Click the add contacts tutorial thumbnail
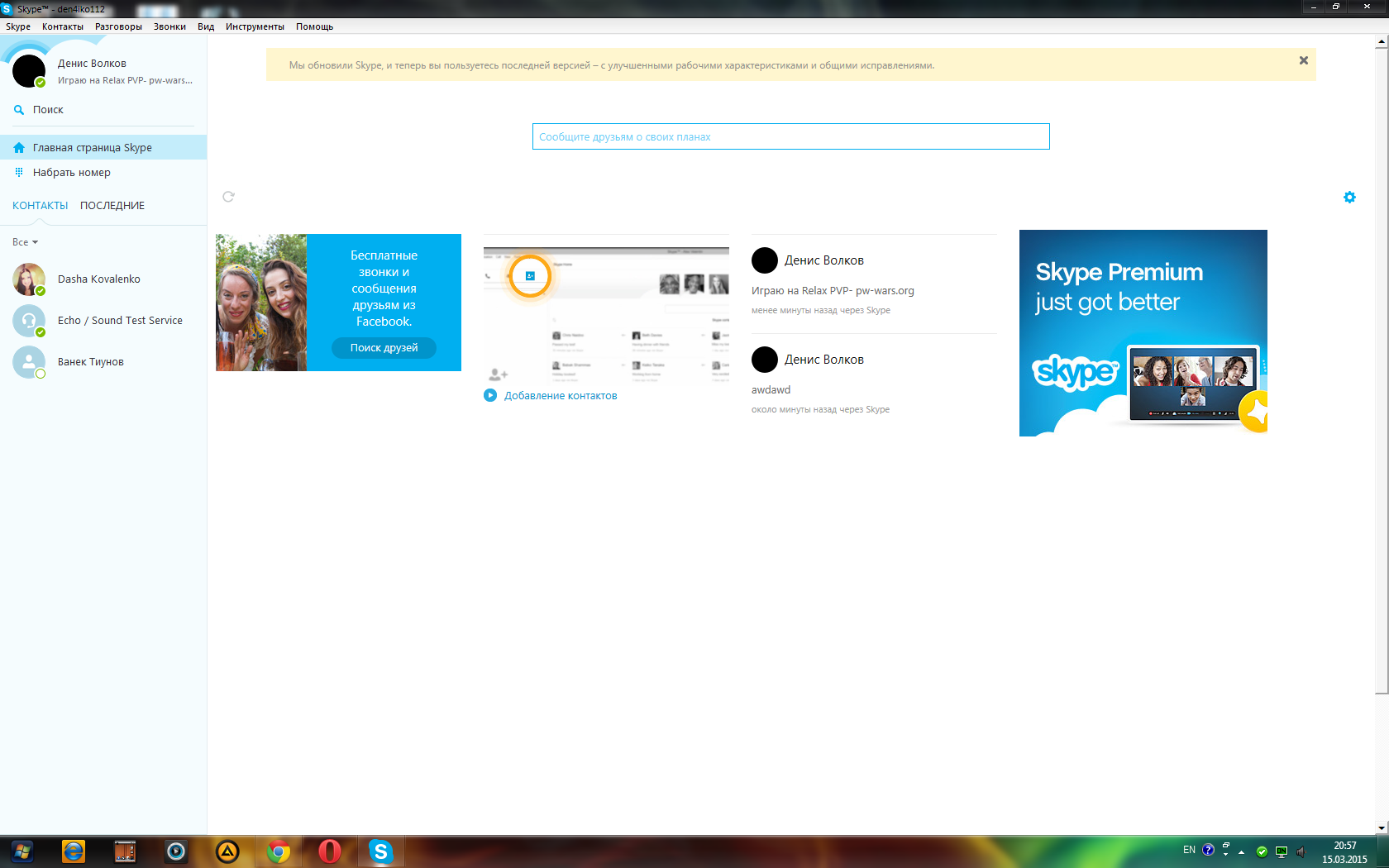Image resolution: width=1389 pixels, height=868 pixels. 606,315
